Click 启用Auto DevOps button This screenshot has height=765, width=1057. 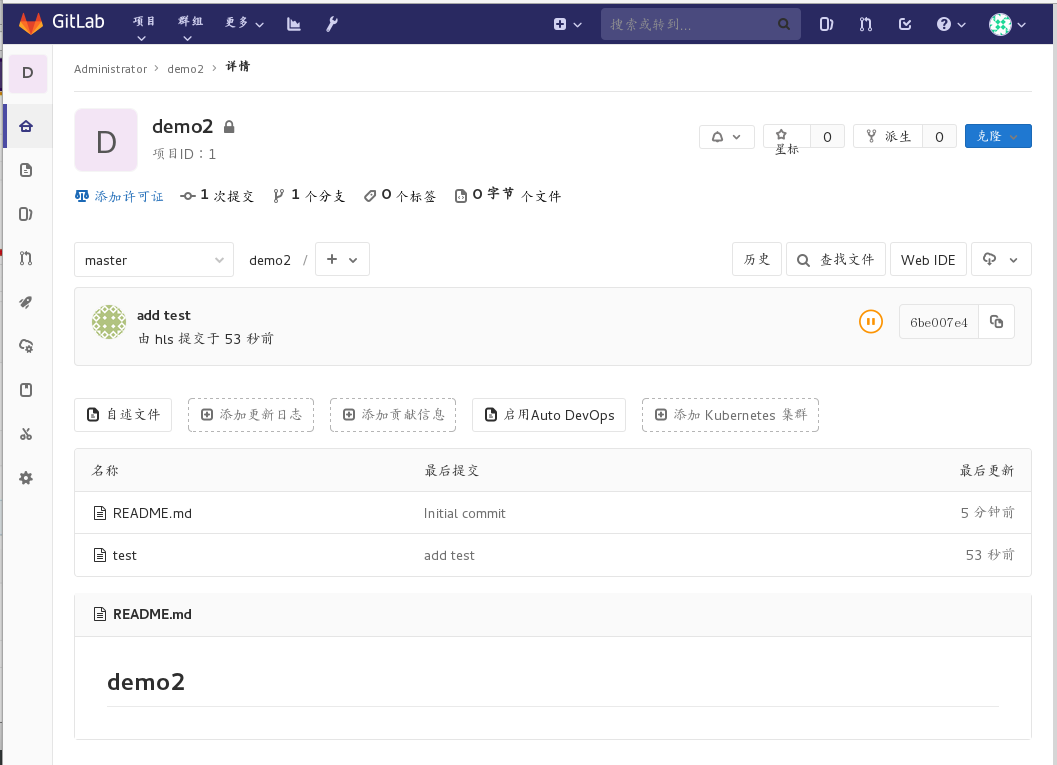549,415
